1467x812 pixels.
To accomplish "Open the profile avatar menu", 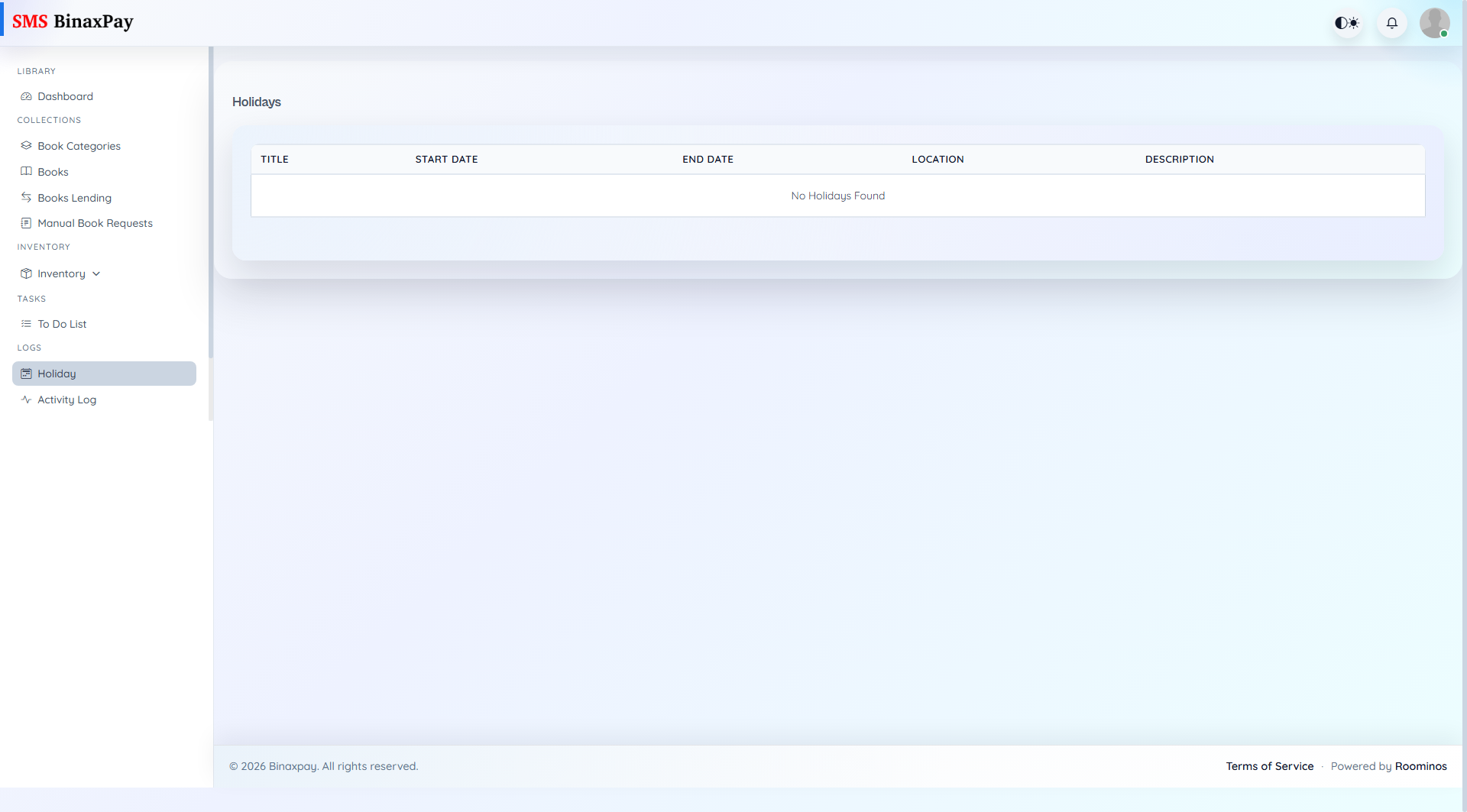I will [x=1435, y=23].
